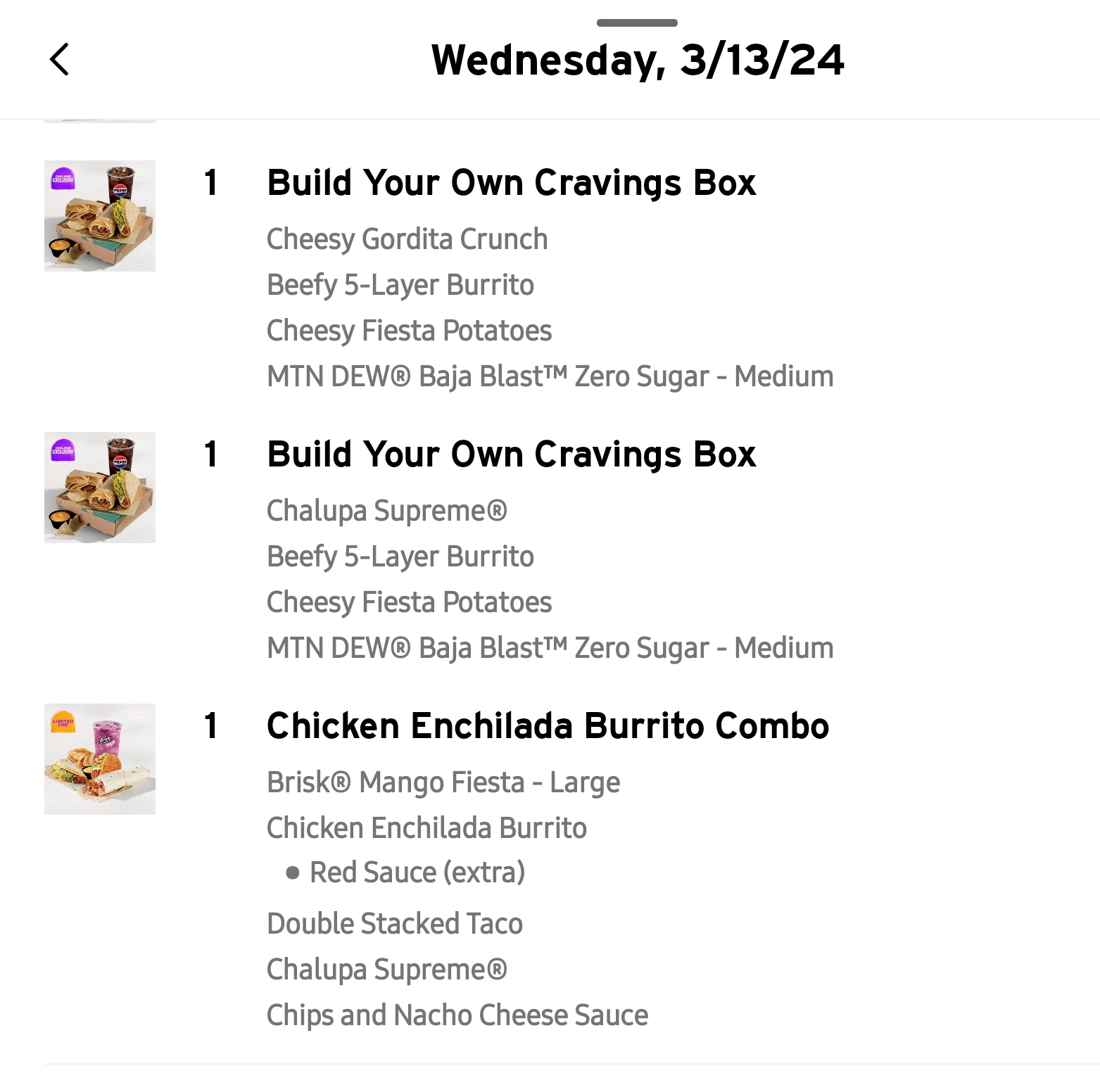Open second Build Your Own Cravings Box thumbnail
The image size is (1100, 1092).
[100, 488]
